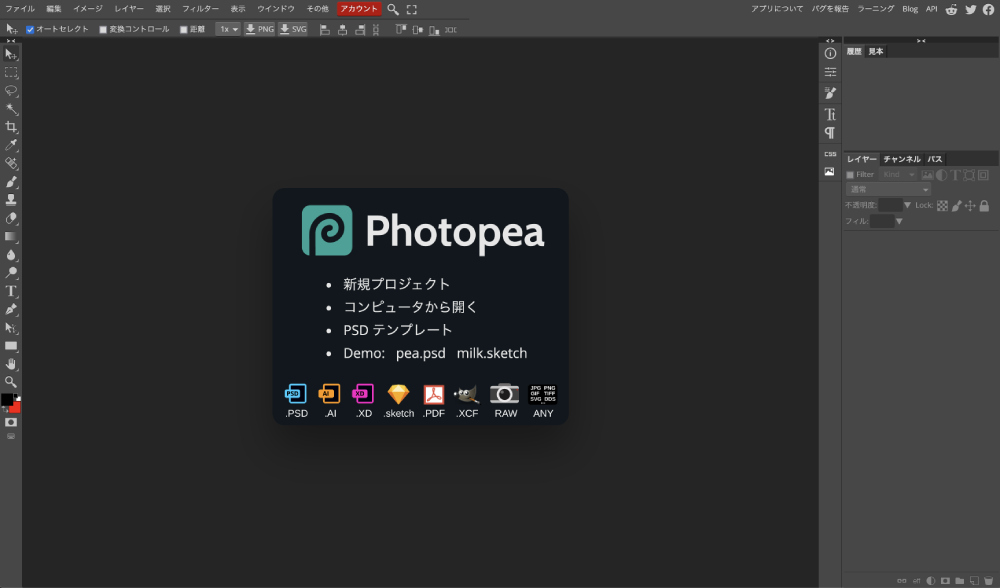The width and height of the screenshot is (1000, 588).
Task: Click the アカウント button
Action: 358,9
